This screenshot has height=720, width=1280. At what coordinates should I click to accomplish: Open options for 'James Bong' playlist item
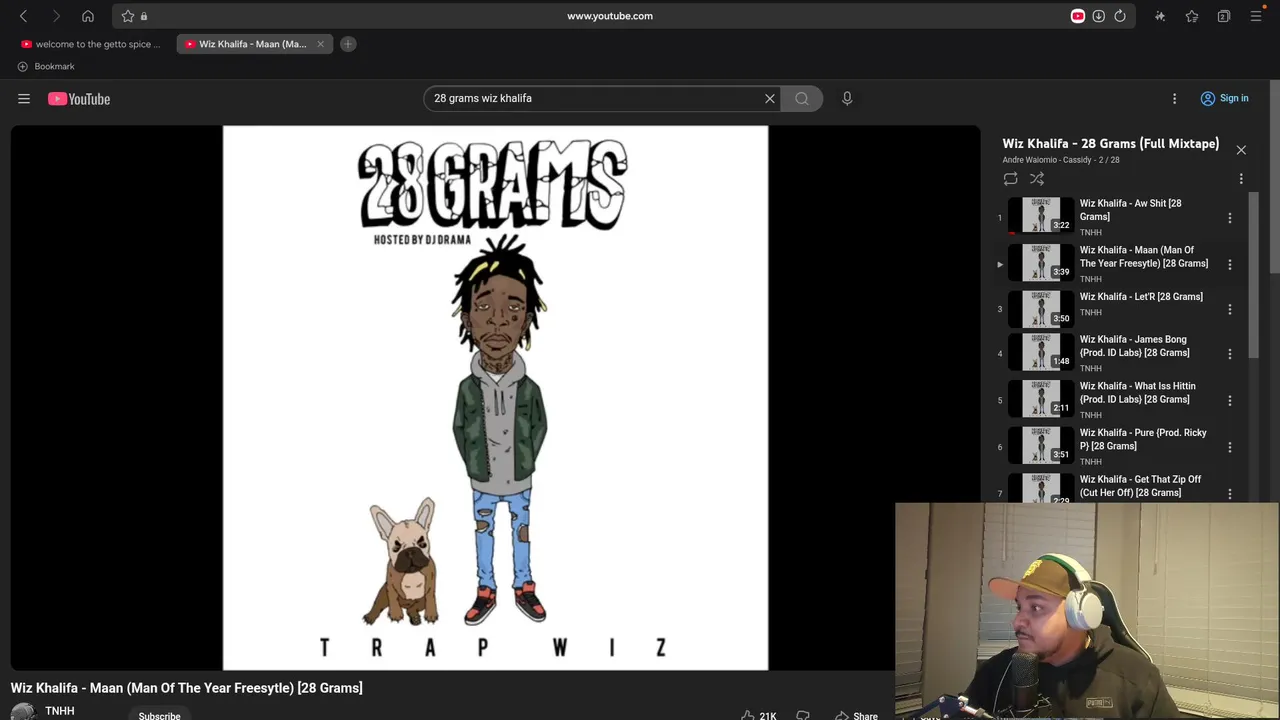[1230, 354]
